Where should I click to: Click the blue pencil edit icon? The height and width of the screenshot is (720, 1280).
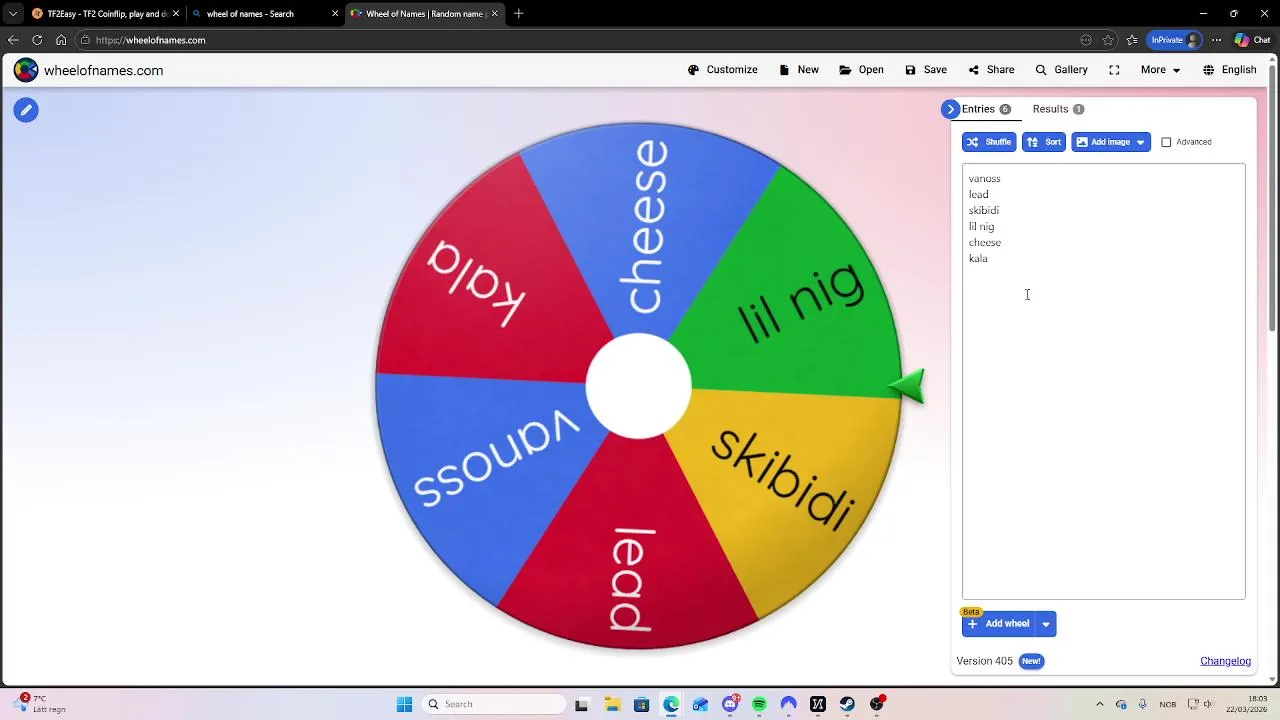[x=26, y=110]
